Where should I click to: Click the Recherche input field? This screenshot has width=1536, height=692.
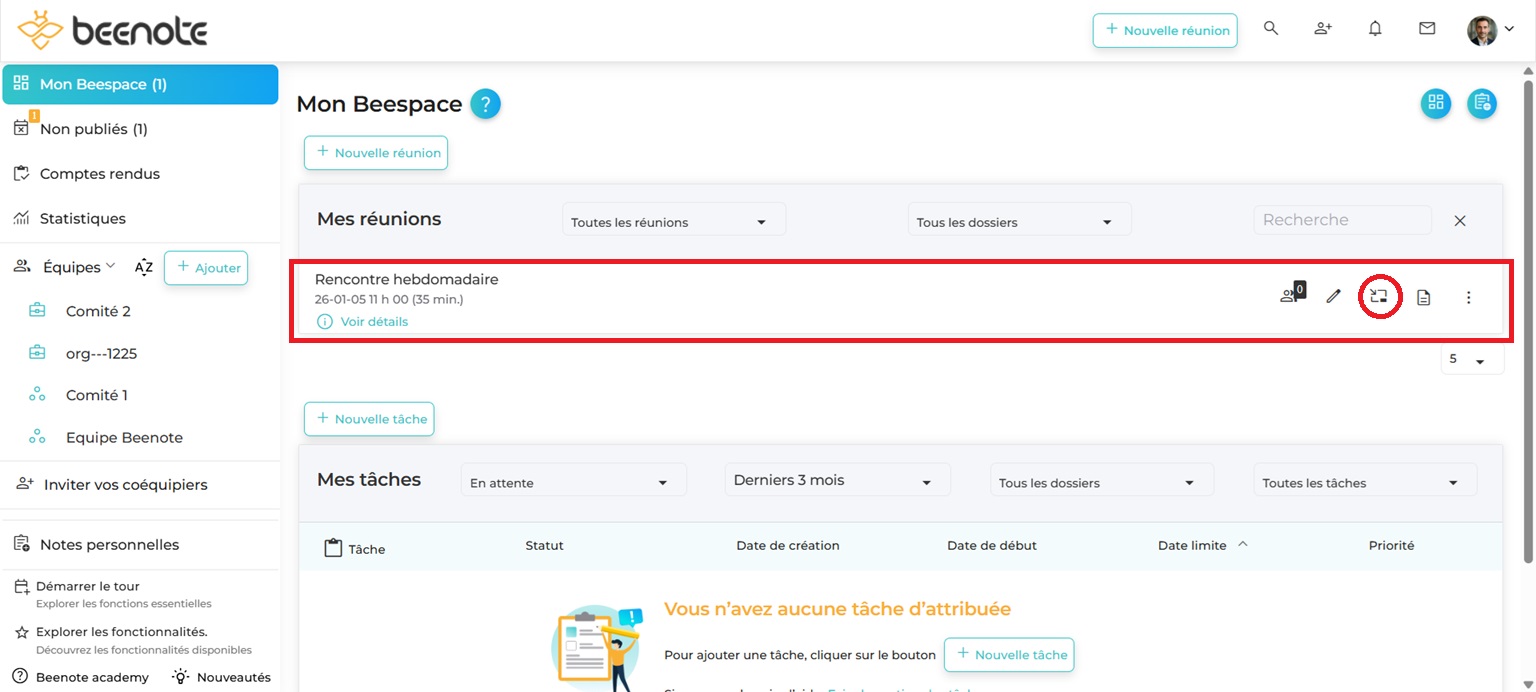pyautogui.click(x=1341, y=220)
